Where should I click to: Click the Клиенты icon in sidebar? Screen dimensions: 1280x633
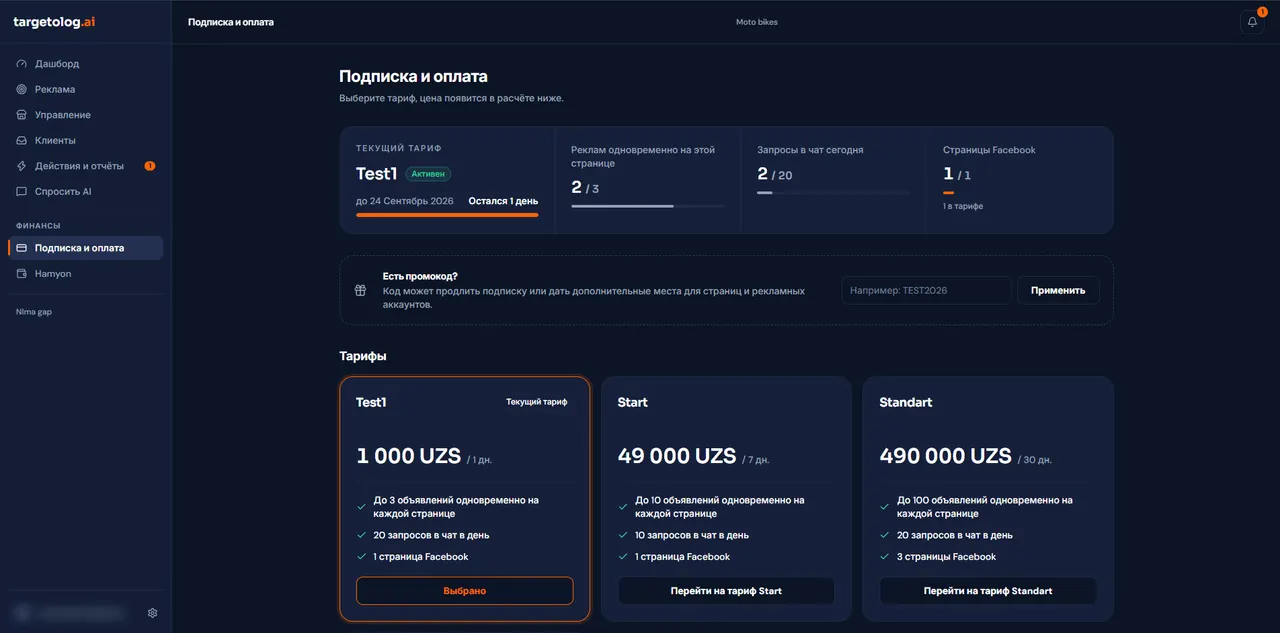click(22, 141)
